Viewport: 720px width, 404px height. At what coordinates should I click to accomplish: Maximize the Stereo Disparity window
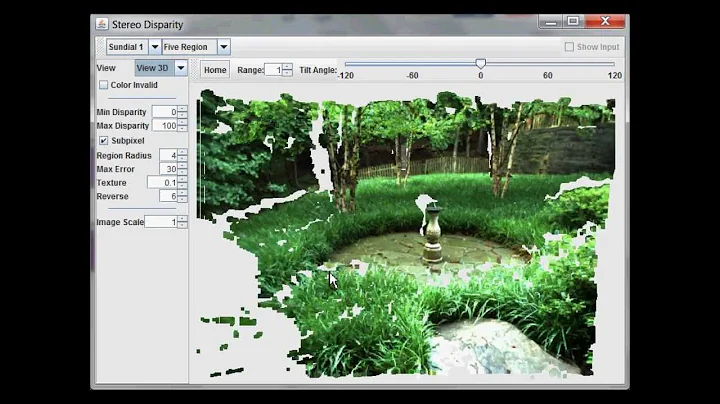click(x=573, y=22)
